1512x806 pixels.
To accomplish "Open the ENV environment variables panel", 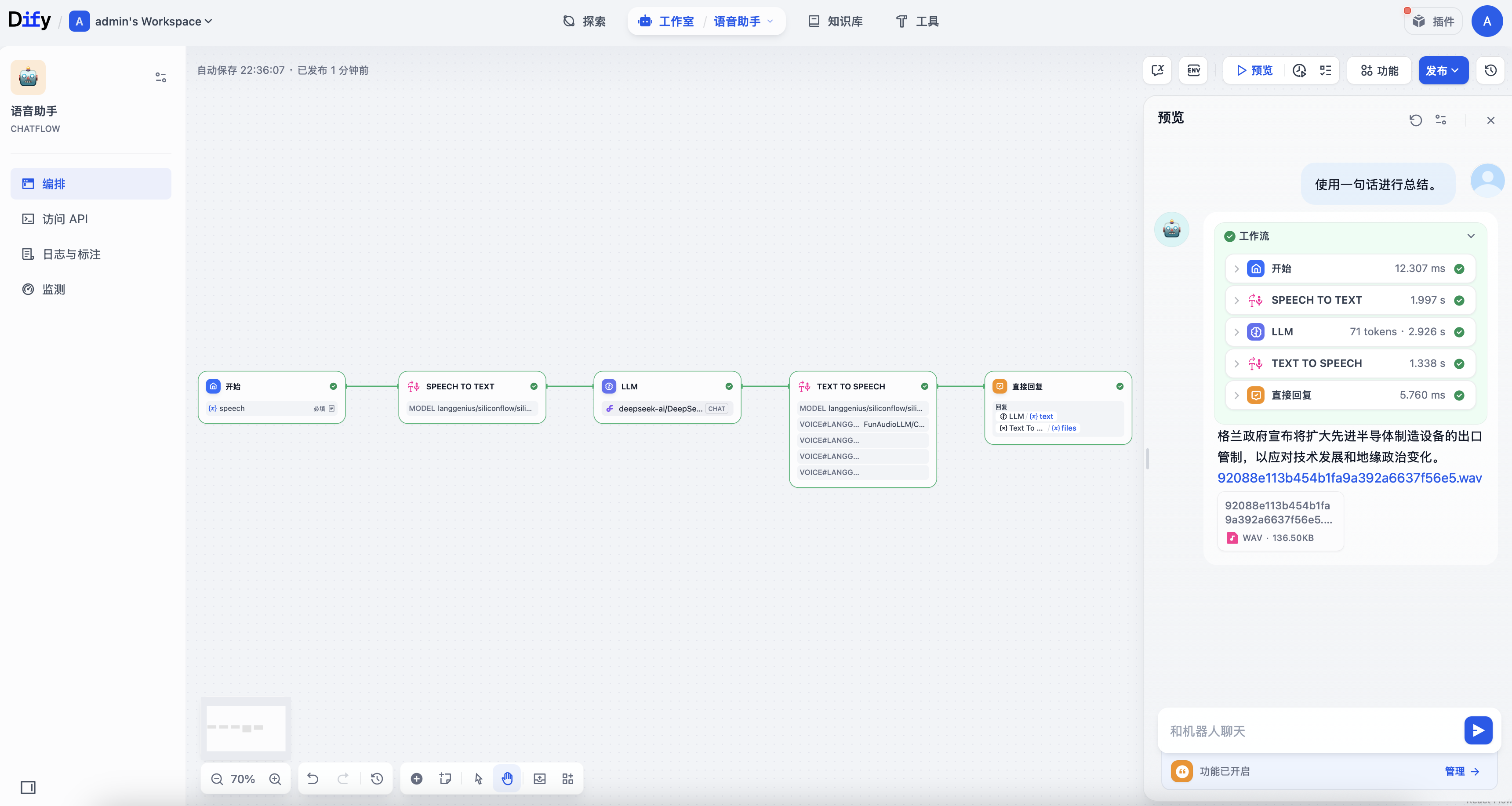I will point(1193,70).
